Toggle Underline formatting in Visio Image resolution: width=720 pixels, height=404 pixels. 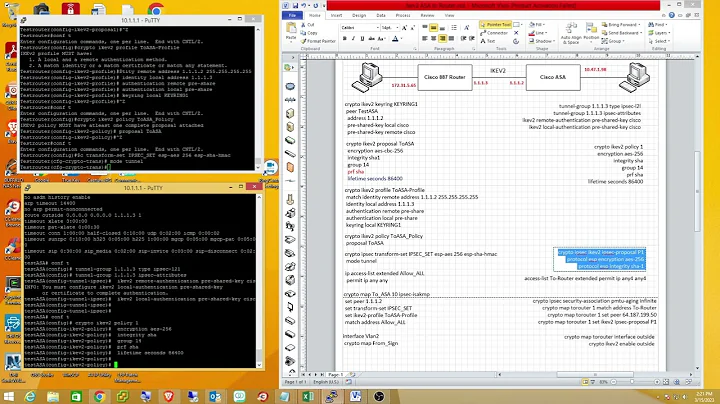click(362, 39)
